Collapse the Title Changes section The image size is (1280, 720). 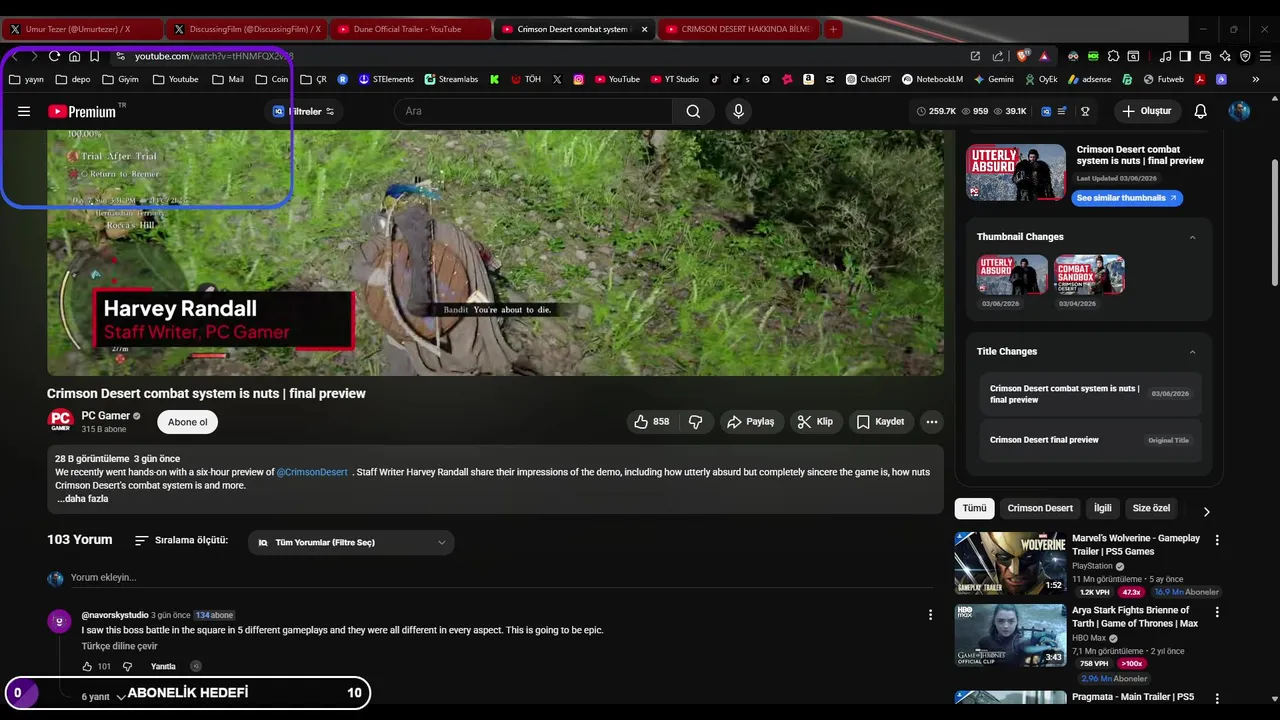(1192, 351)
